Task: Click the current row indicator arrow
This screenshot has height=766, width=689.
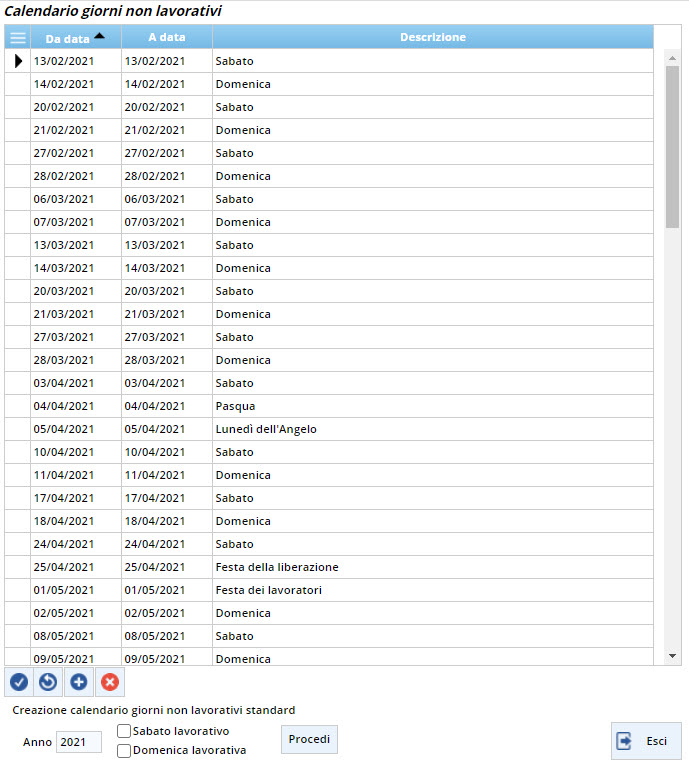Action: (x=18, y=61)
